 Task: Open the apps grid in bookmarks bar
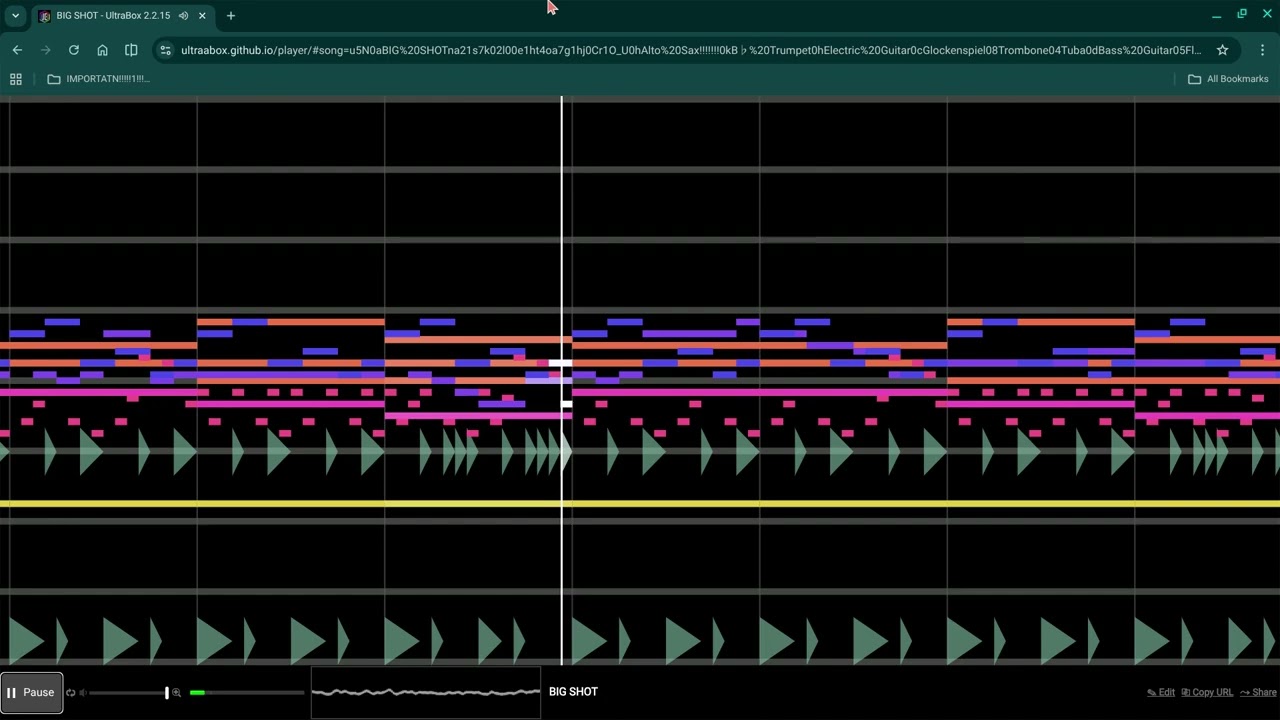16,79
